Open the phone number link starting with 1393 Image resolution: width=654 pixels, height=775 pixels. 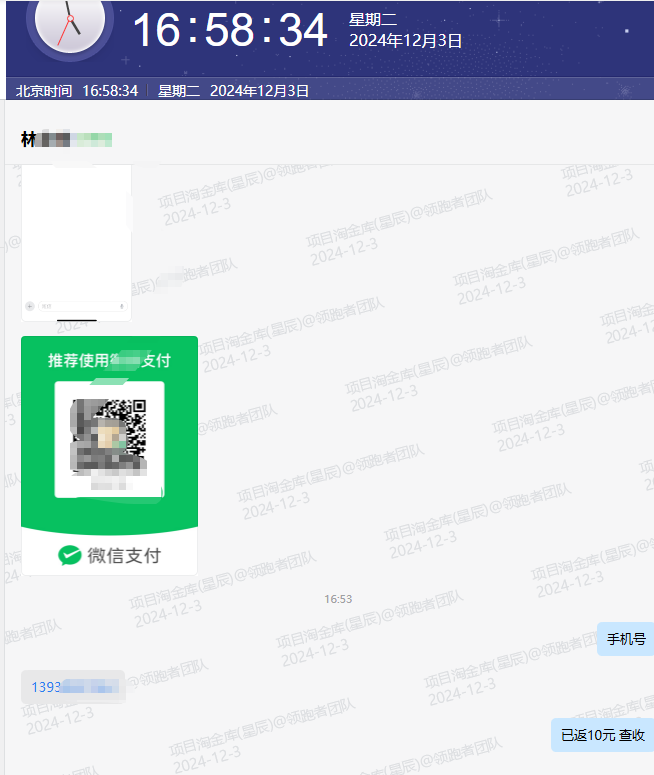(73, 687)
